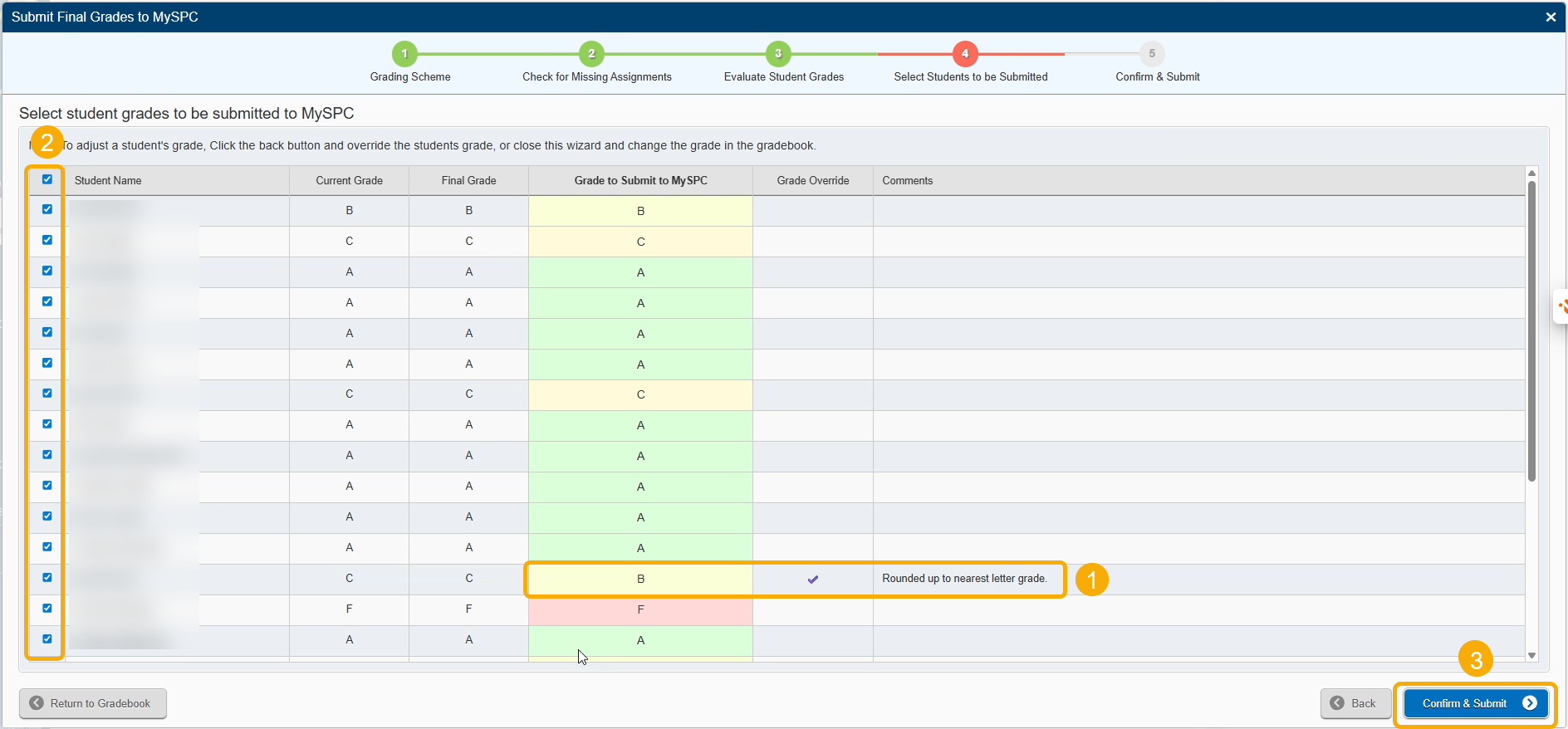Sort by the Student Name column header
1568x729 pixels.
pos(108,181)
